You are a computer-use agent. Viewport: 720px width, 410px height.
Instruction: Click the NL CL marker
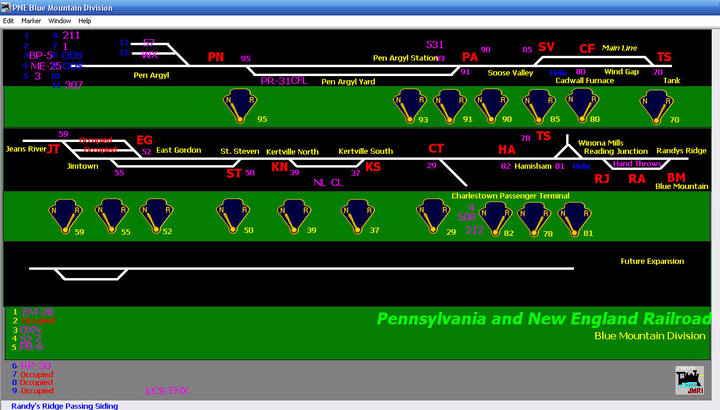click(328, 183)
